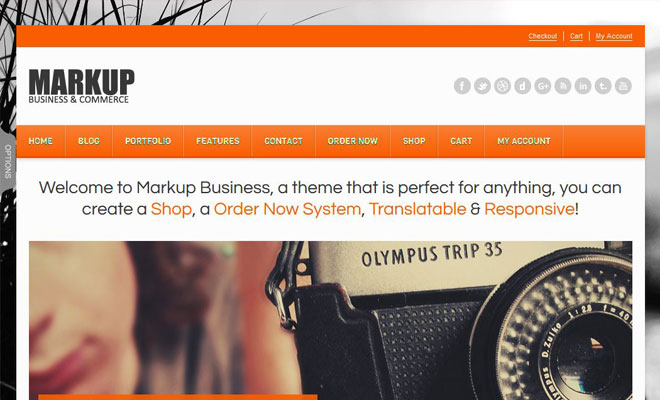
Task: Select Portfolio in the navigation bar
Action: point(148,141)
